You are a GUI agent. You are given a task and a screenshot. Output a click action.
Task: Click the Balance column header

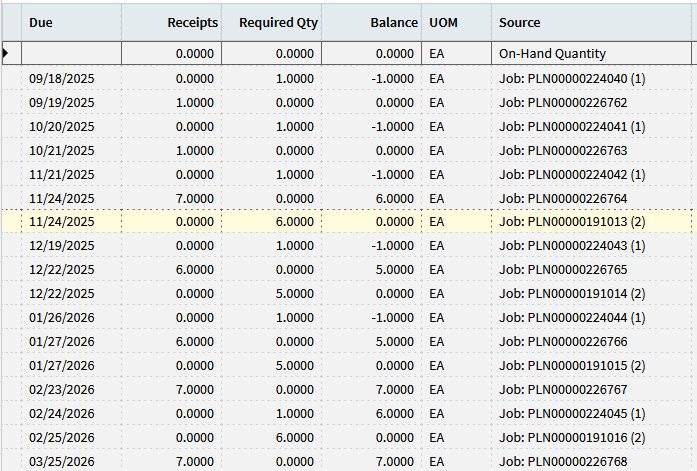click(x=372, y=23)
